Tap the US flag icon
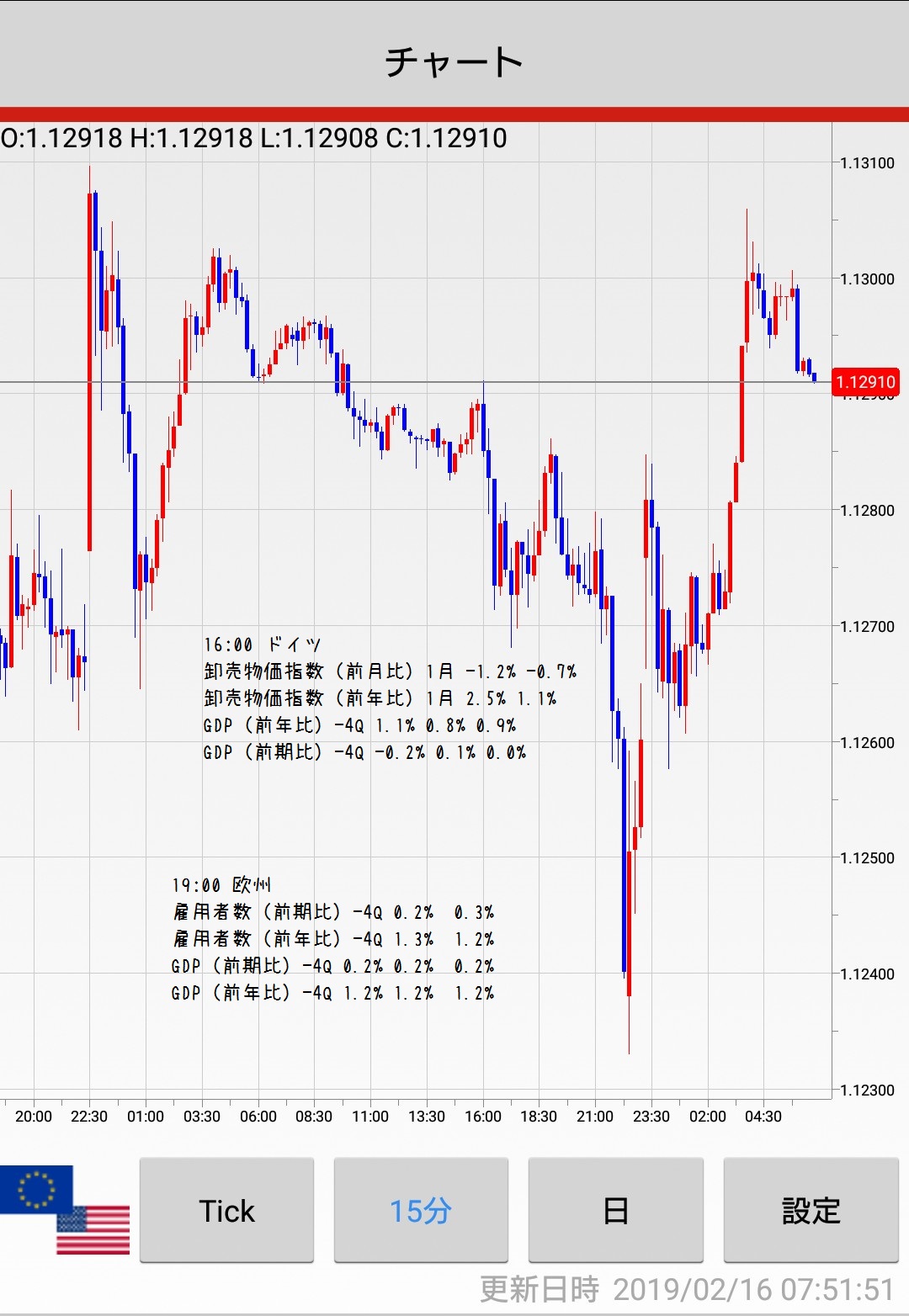909x1316 pixels. pos(94,1232)
